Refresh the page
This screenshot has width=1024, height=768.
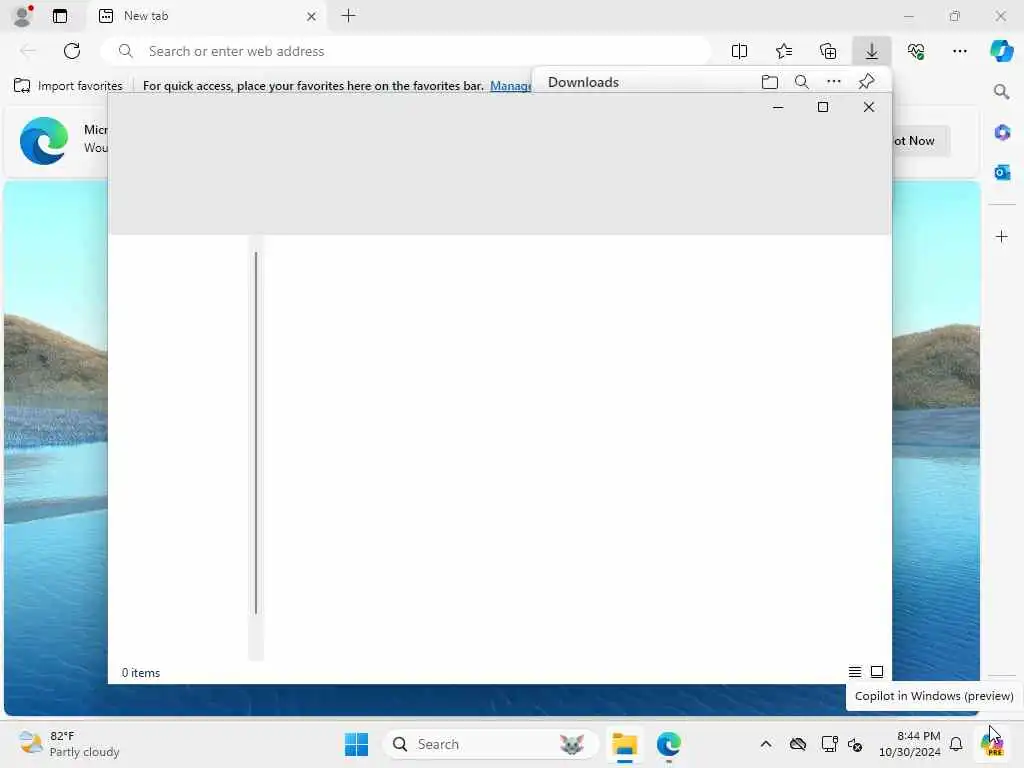pos(72,51)
